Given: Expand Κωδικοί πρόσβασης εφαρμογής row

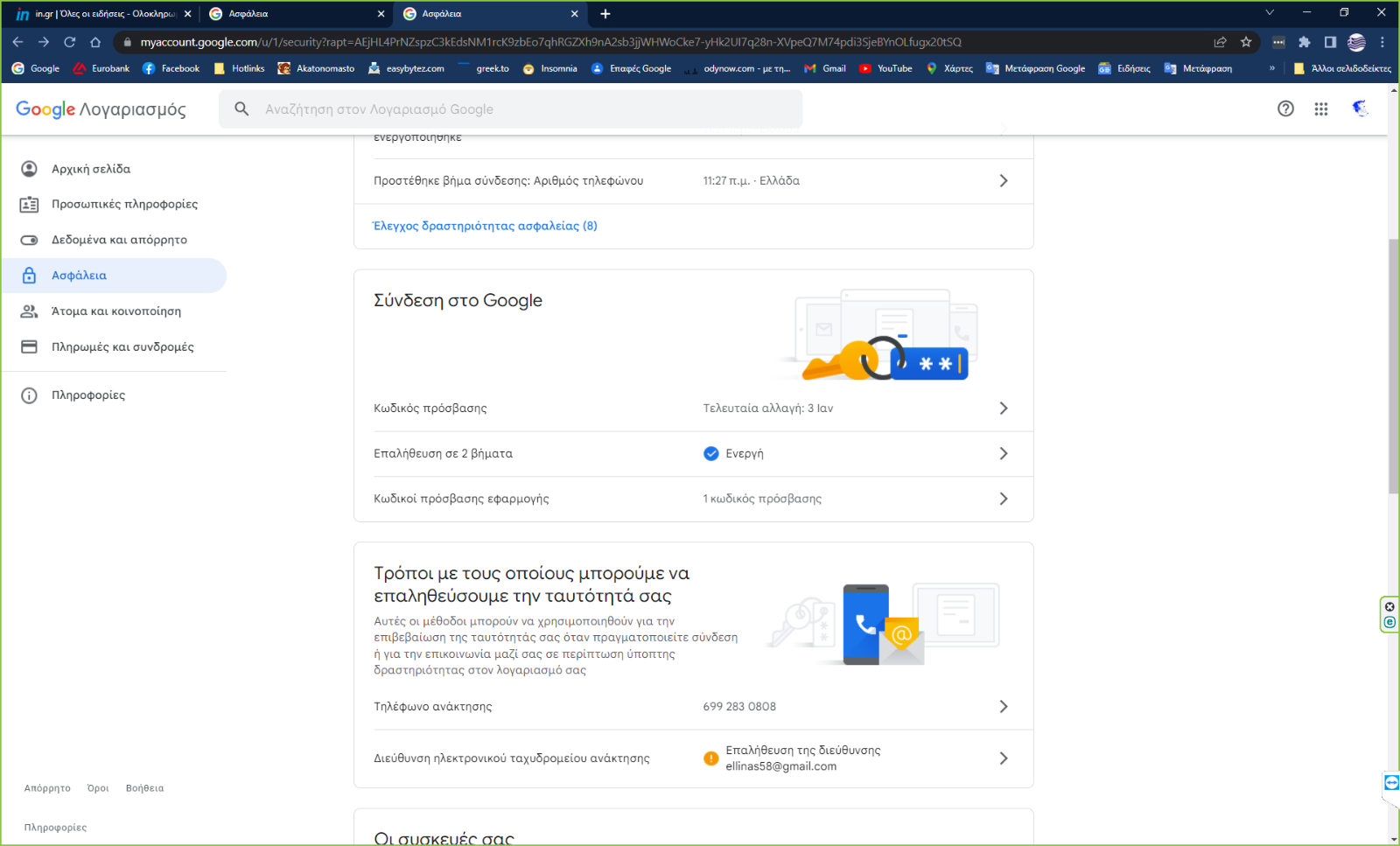Looking at the screenshot, I should pos(694,499).
